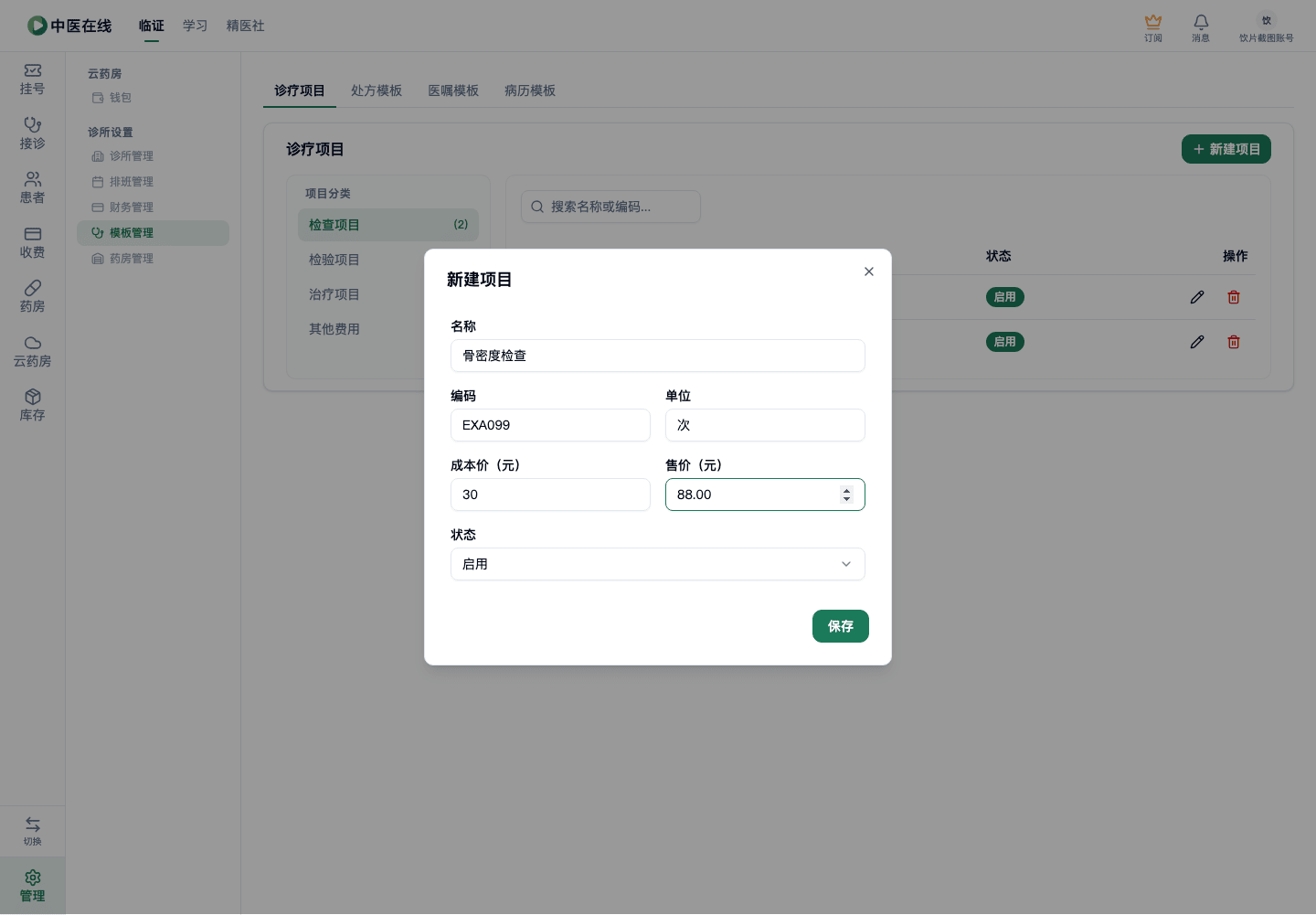Open the 管理 gear settings icon
The width and height of the screenshot is (1316, 915).
32,886
